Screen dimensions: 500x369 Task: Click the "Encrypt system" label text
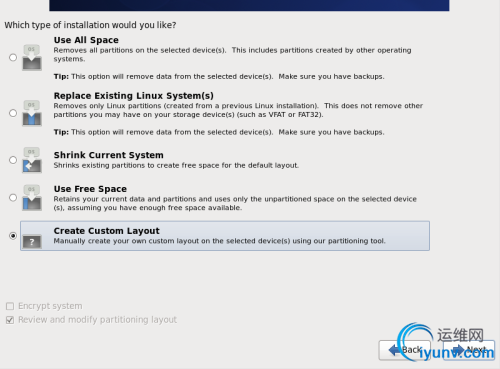pos(50,306)
